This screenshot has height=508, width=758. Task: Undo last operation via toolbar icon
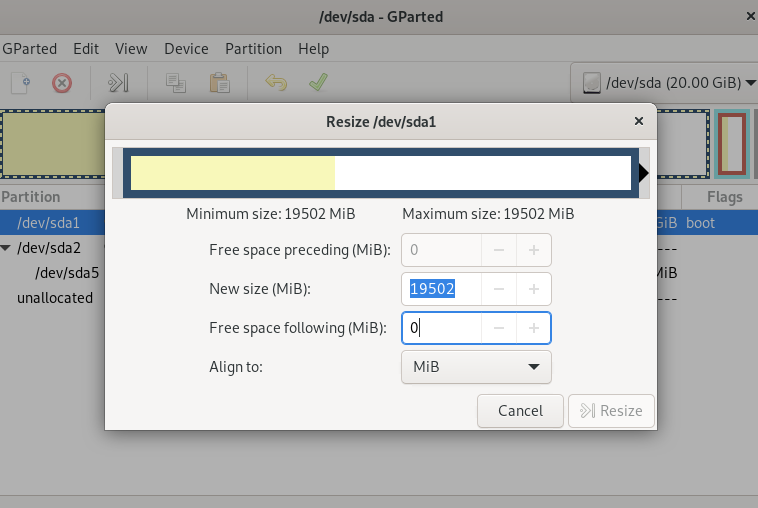276,82
